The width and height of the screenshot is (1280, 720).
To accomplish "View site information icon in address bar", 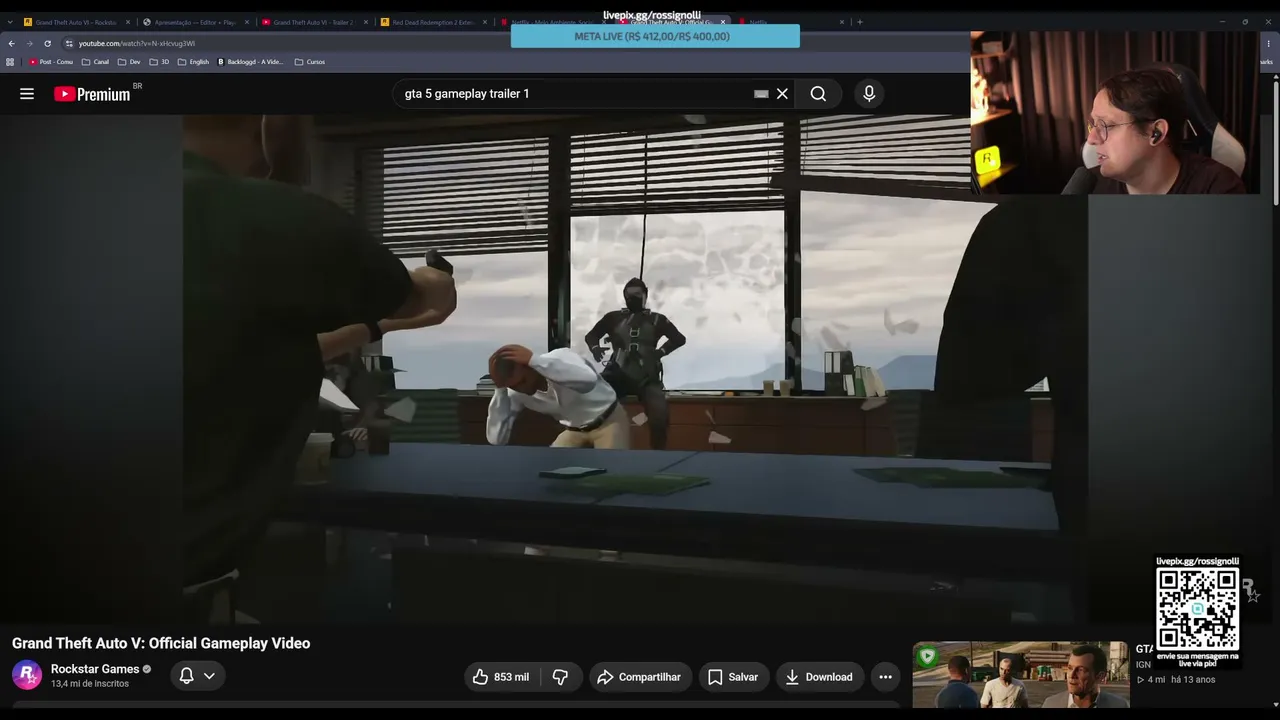I will 69,43.
